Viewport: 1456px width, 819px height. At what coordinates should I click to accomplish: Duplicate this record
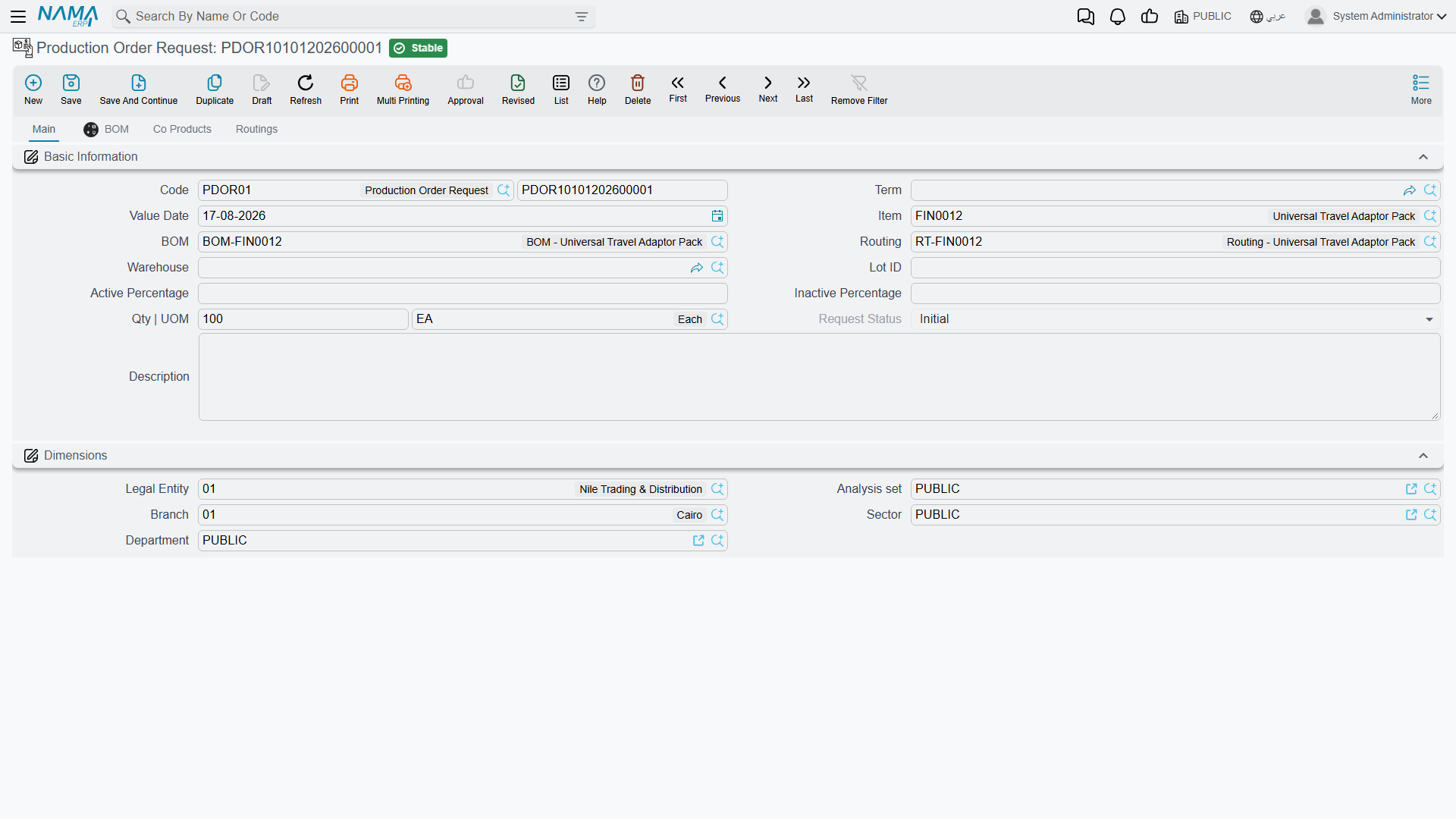pos(215,89)
